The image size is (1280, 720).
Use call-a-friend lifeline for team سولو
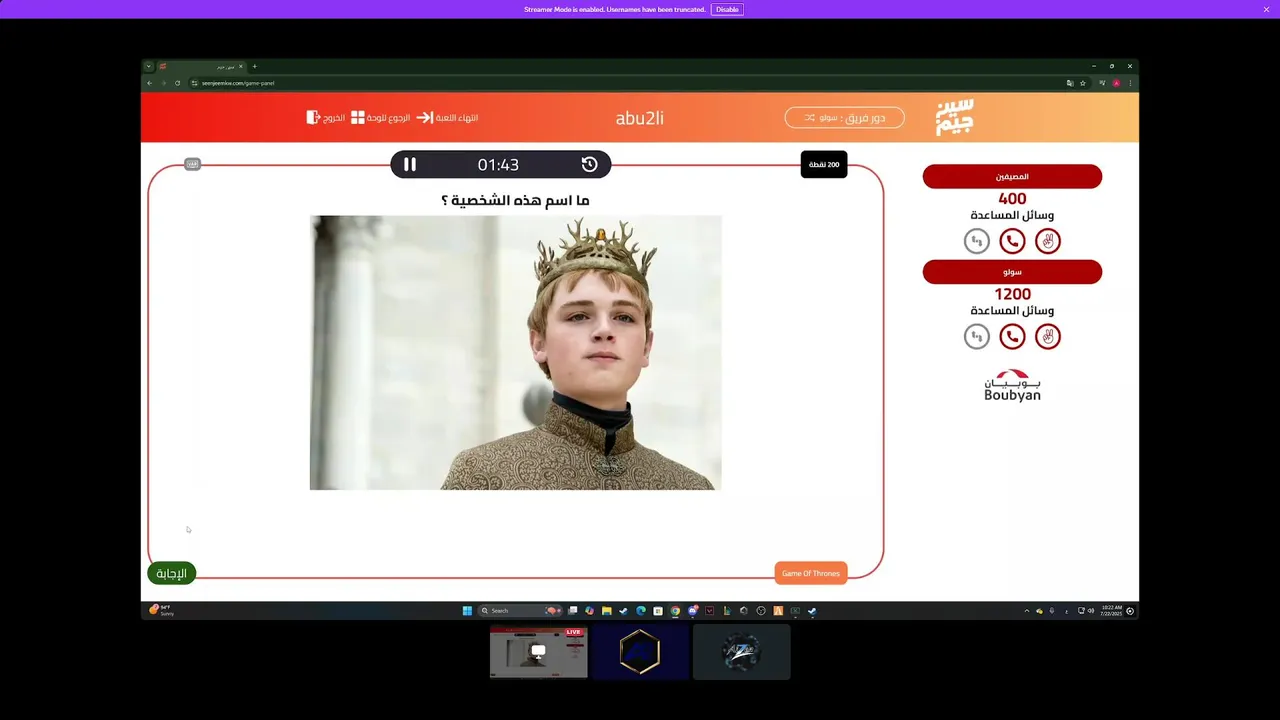click(1012, 337)
